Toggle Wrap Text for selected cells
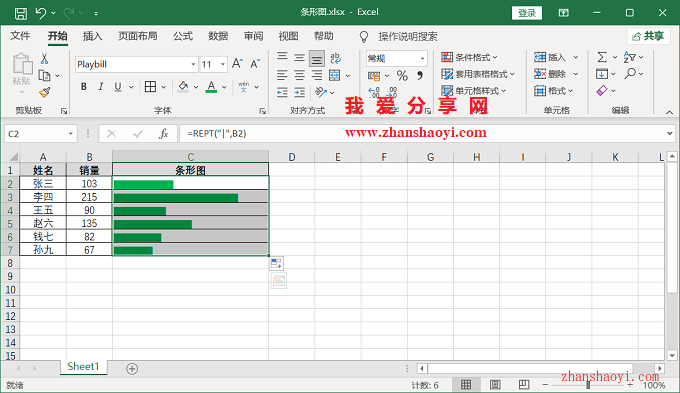 click(x=335, y=58)
